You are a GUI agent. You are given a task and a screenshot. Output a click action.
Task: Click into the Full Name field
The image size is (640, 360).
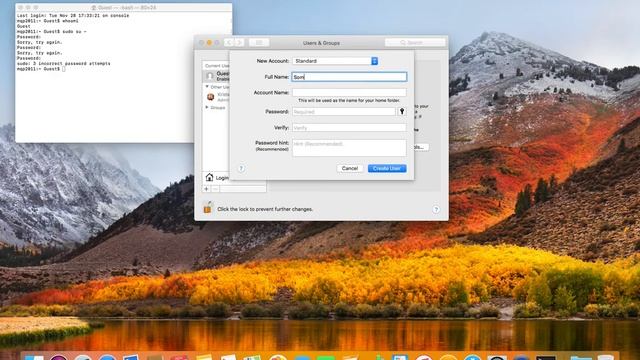[349, 77]
